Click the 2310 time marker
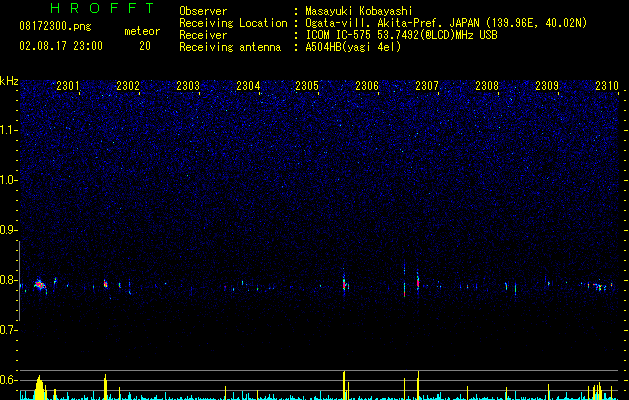 607,86
